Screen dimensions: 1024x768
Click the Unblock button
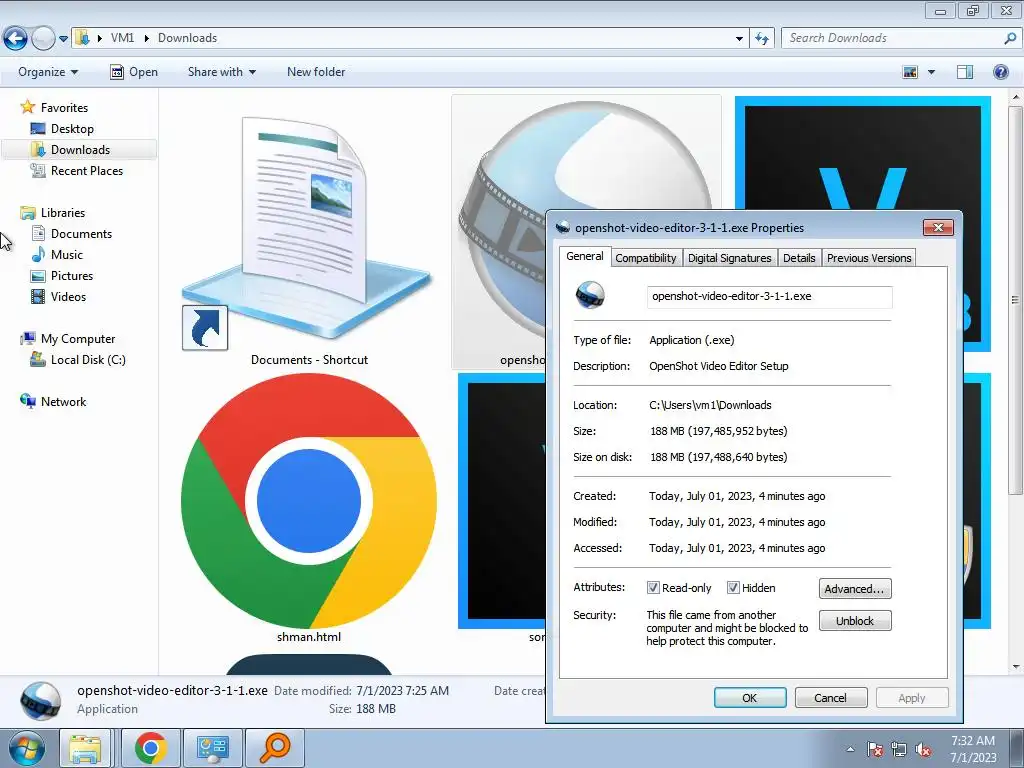click(x=855, y=620)
